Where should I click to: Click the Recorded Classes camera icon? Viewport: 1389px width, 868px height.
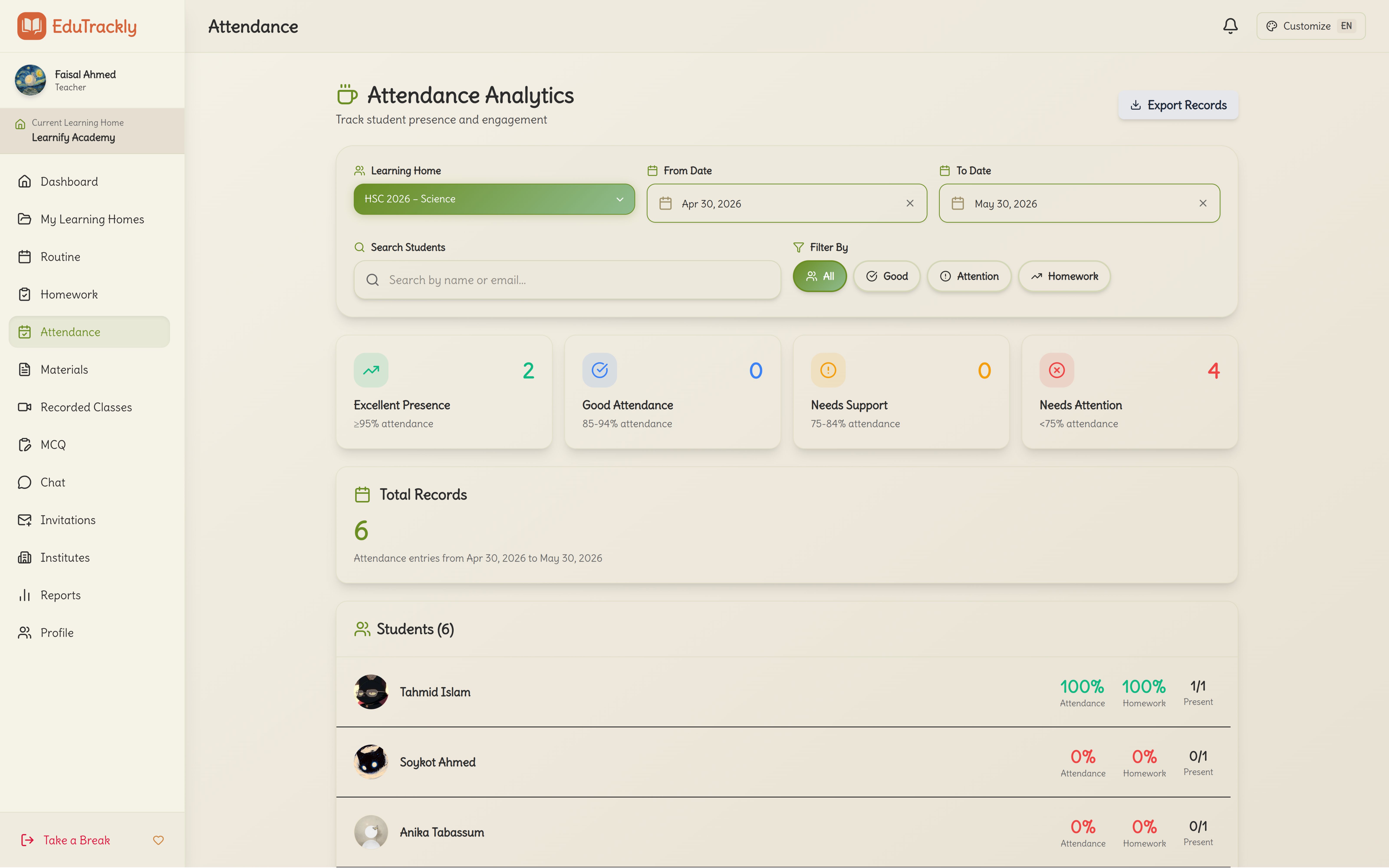pos(24,407)
